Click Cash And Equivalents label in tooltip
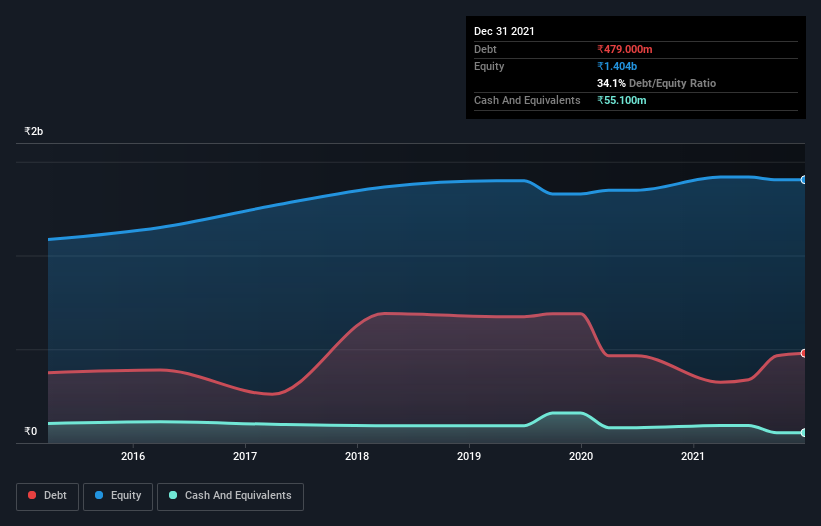Image resolution: width=821 pixels, height=526 pixels. [527, 100]
